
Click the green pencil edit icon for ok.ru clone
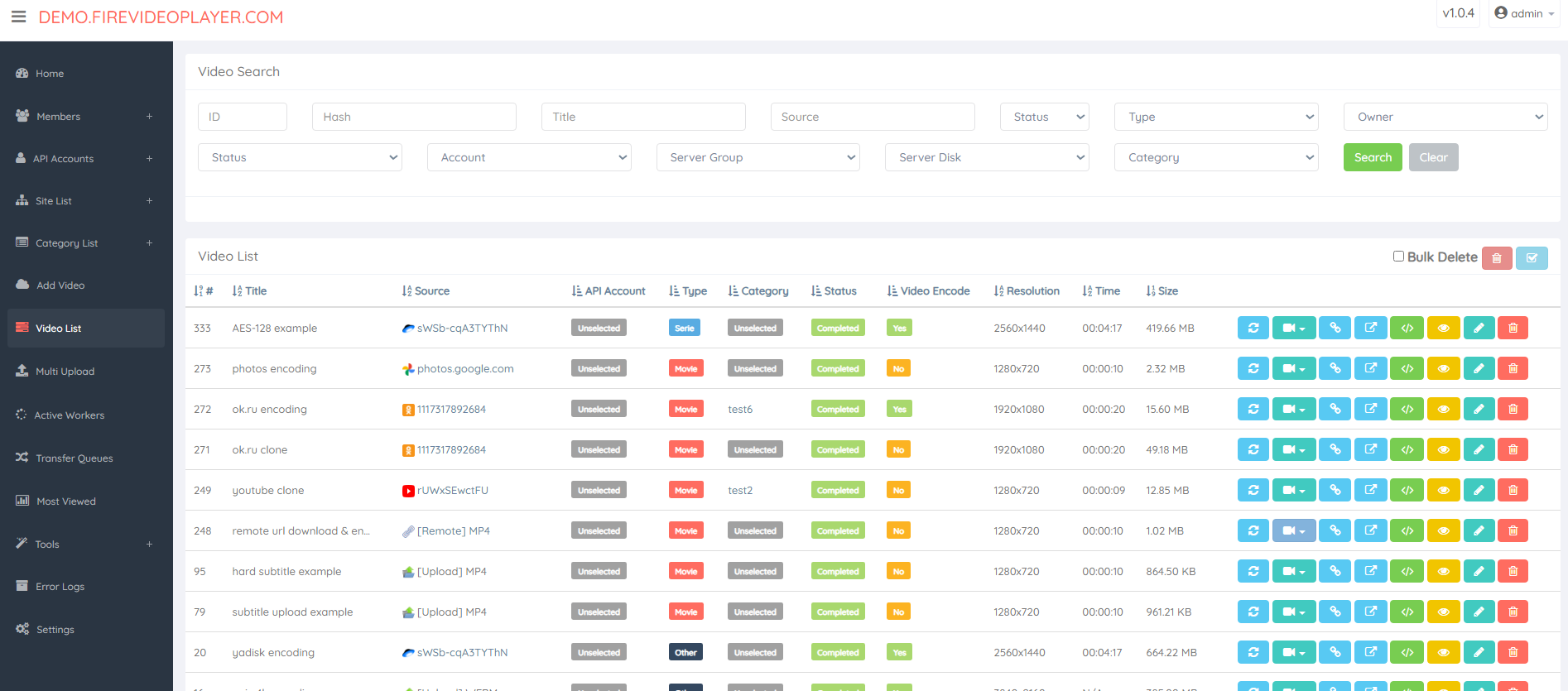coord(1478,450)
